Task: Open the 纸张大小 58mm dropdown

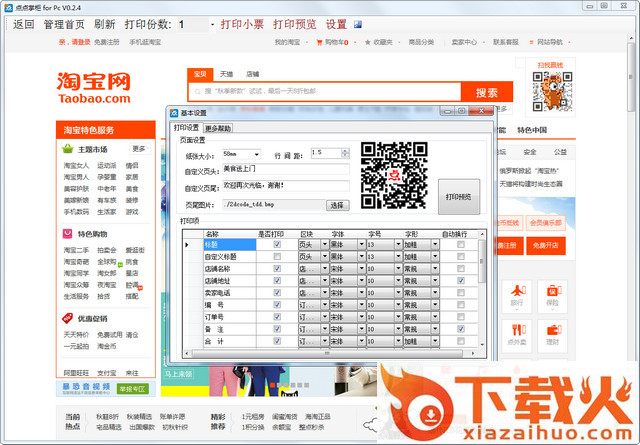Action: 256,154
